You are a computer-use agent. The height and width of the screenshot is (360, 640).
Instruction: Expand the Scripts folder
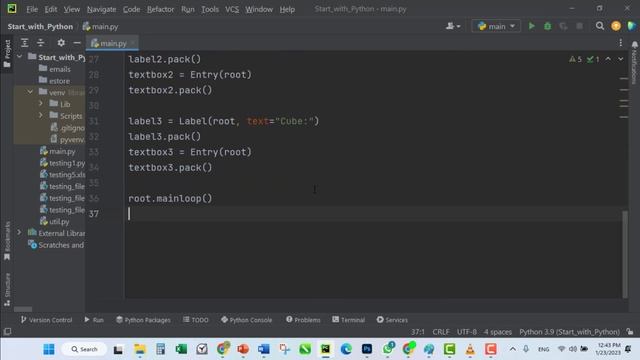click(41, 116)
